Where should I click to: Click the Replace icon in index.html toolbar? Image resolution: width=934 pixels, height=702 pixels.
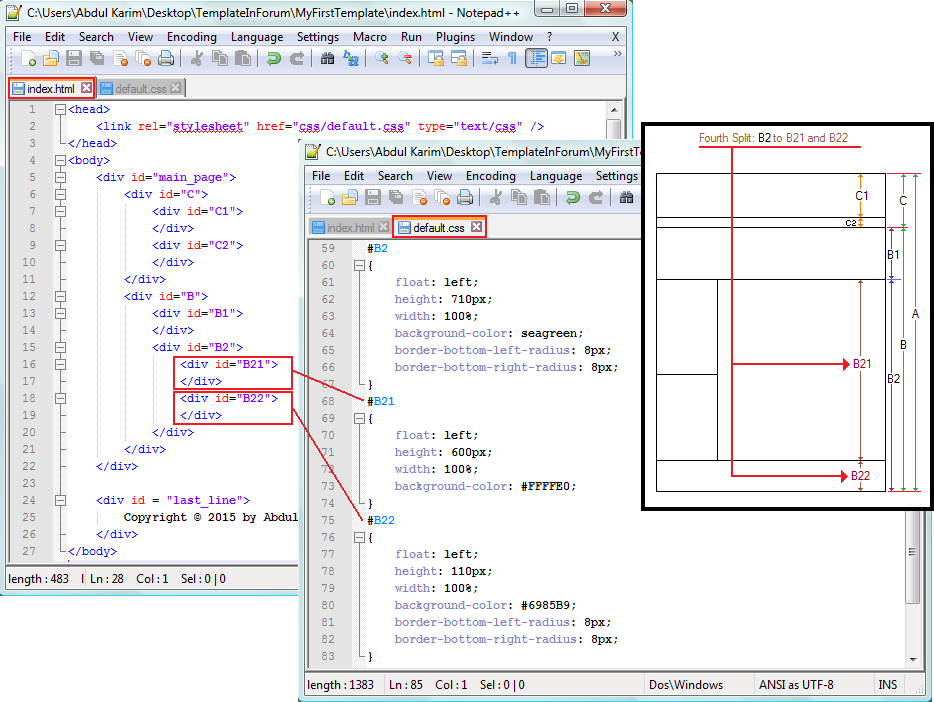[x=351, y=59]
